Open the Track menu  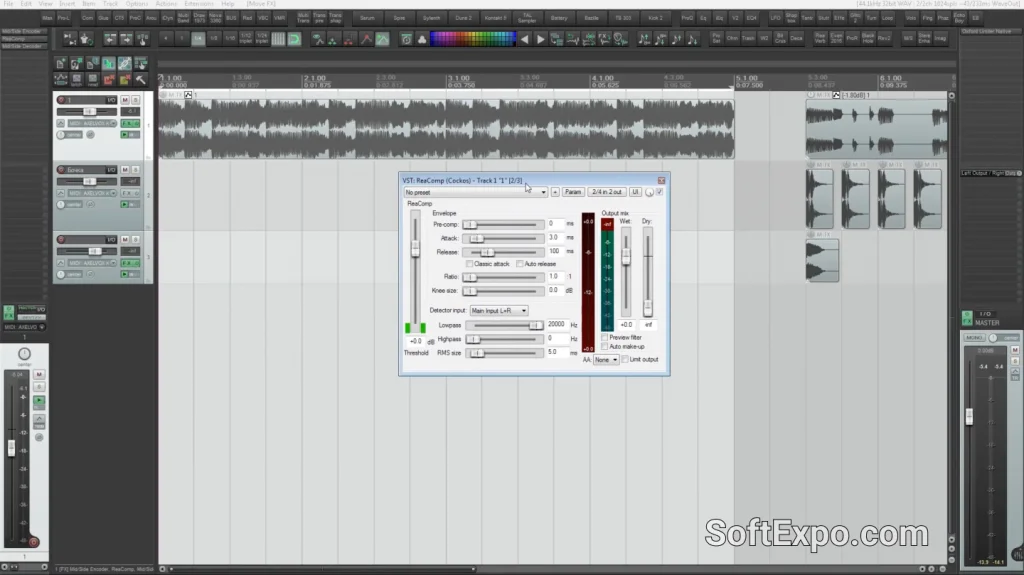coord(110,4)
